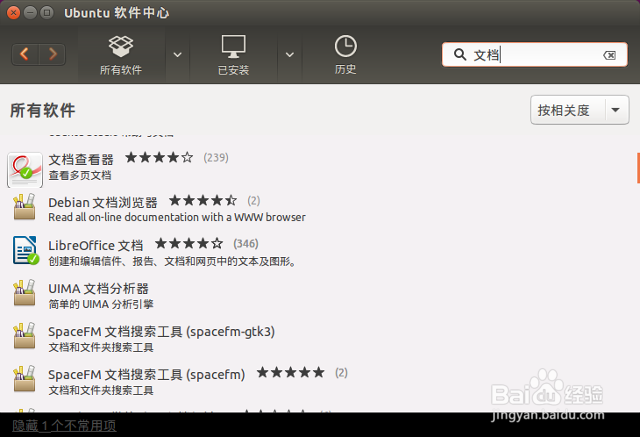Viewport: 640px width, 437px height.
Task: Select the LibreOffice 文档 app icon
Action: click(25, 251)
